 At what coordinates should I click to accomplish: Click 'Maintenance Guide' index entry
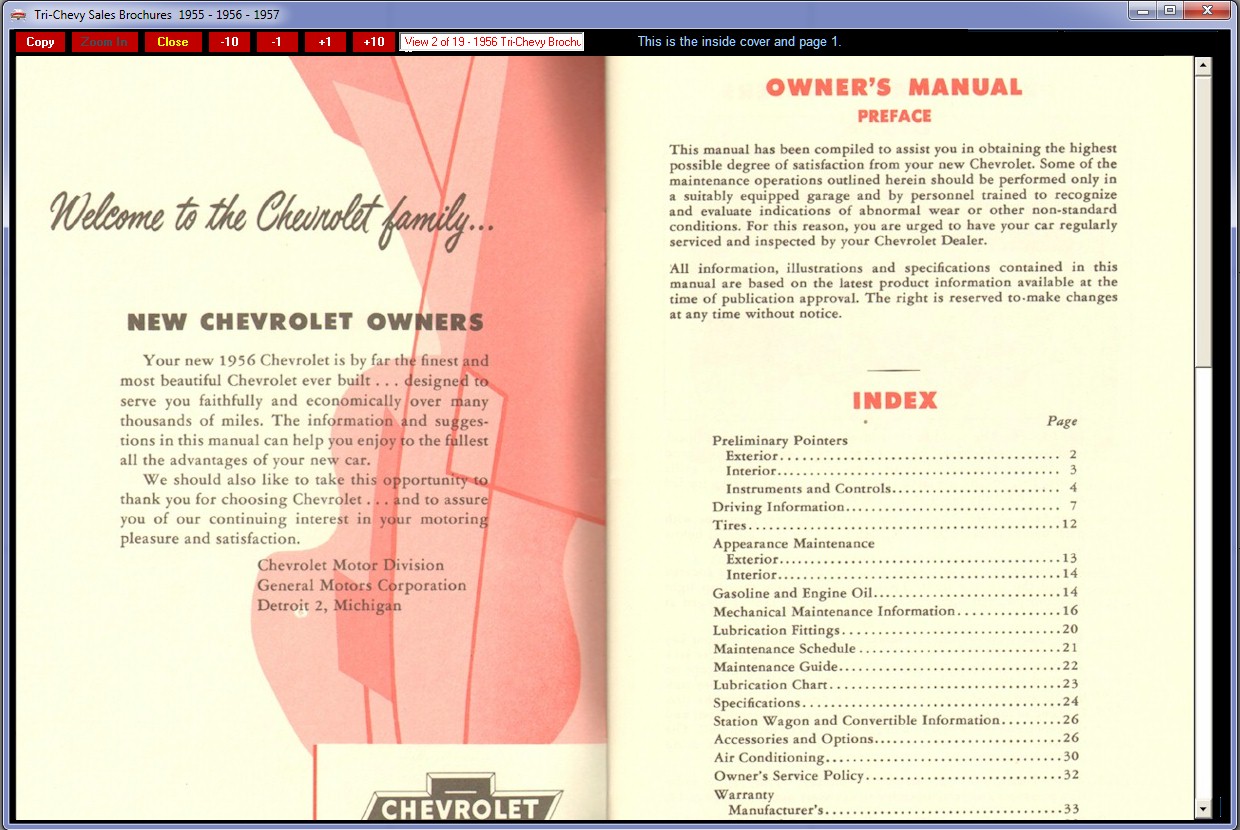[x=895, y=666]
